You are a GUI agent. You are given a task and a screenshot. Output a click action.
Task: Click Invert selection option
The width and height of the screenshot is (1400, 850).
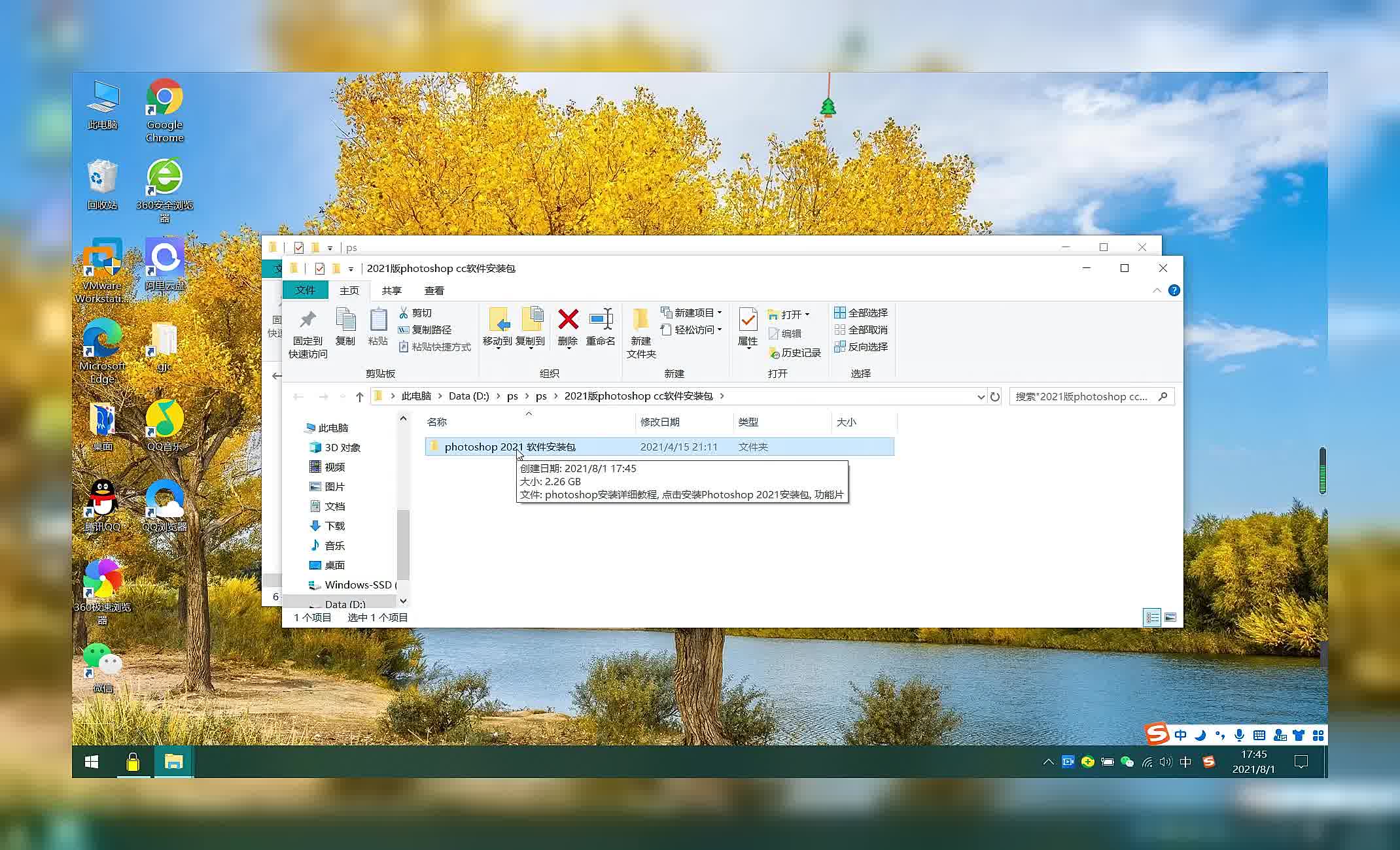tap(861, 347)
